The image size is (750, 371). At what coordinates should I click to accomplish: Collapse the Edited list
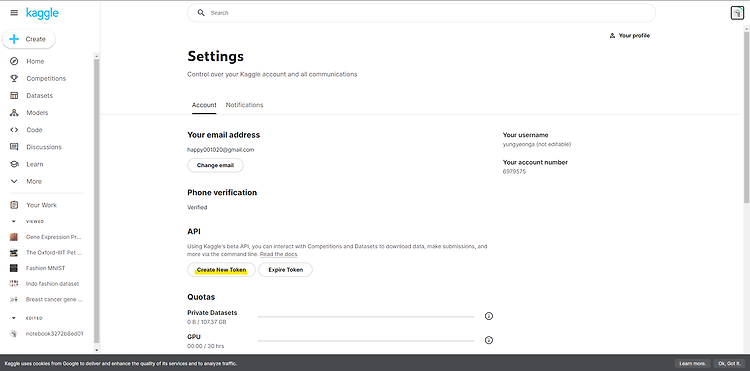pyautogui.click(x=14, y=318)
